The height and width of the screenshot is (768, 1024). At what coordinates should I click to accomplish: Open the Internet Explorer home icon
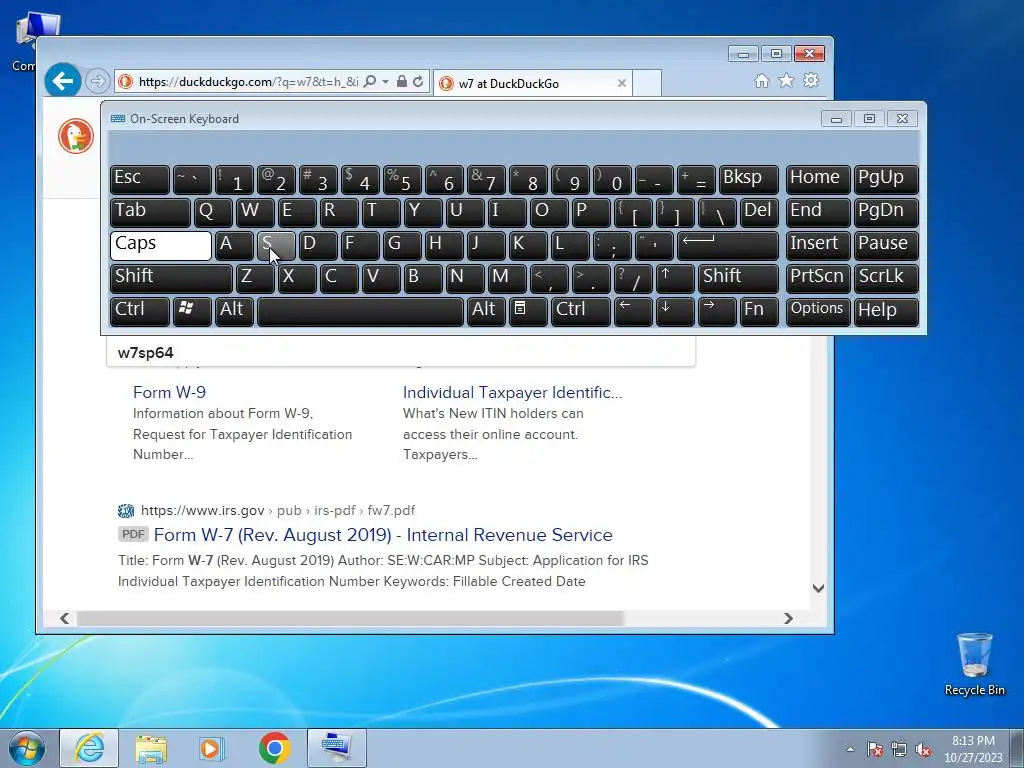[x=761, y=80]
